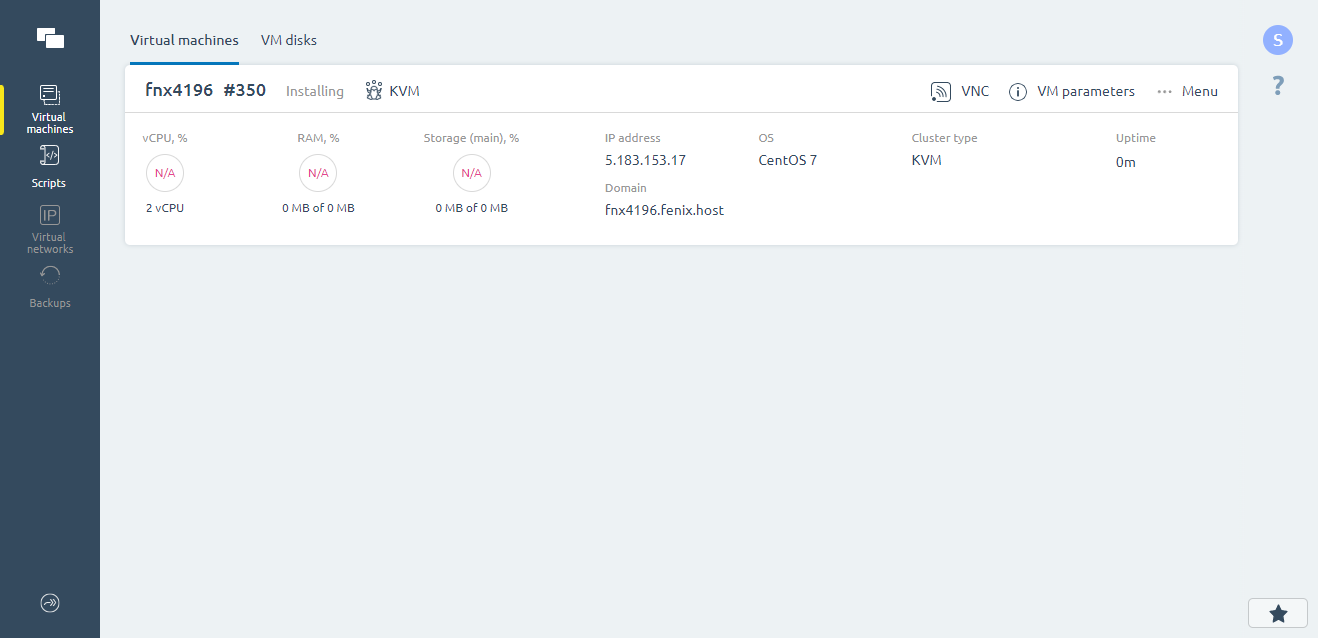1318x638 pixels.
Task: Click the KVM cluster icon label
Action: tap(392, 91)
